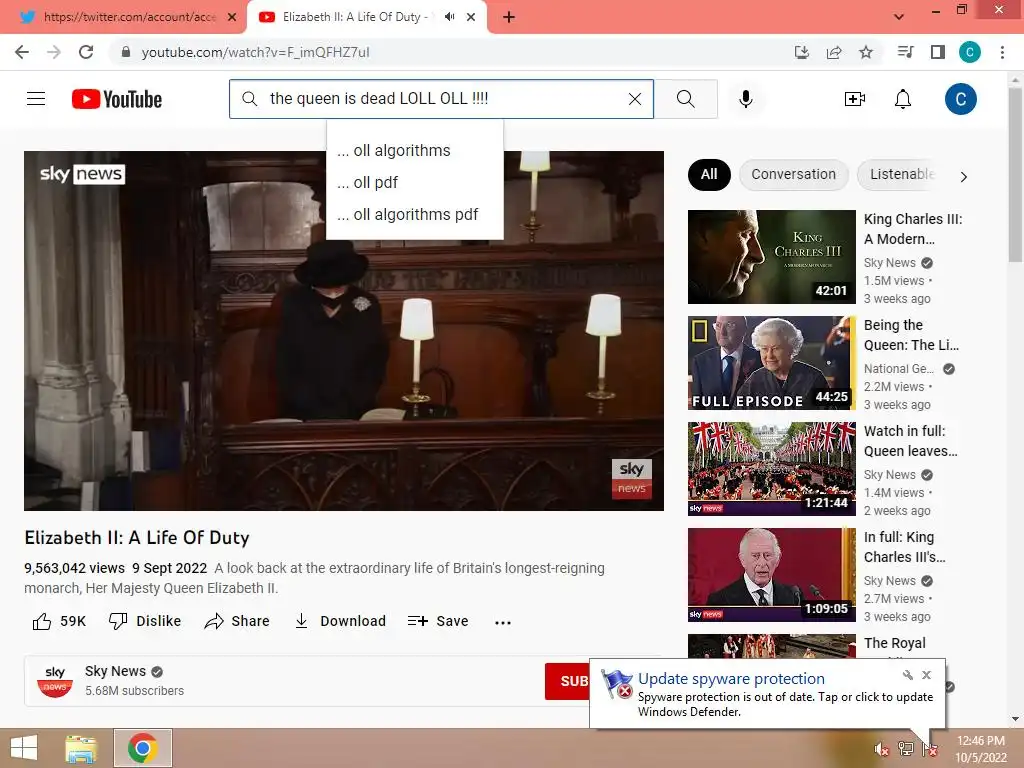Viewport: 1024px width, 768px height.
Task: Open the "King Charles III: A Modern..." title
Action: [913, 229]
